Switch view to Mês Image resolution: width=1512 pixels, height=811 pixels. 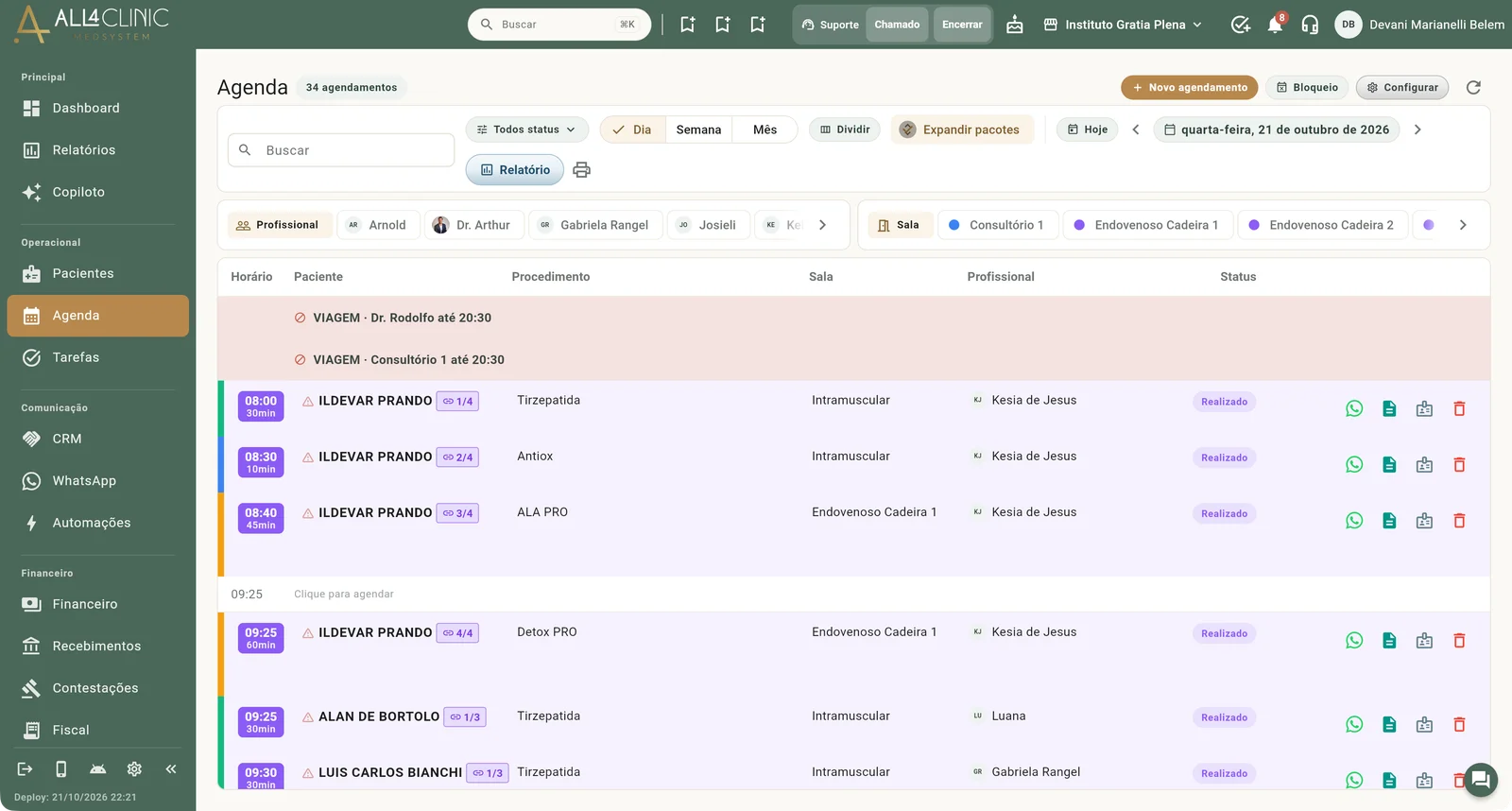(765, 129)
